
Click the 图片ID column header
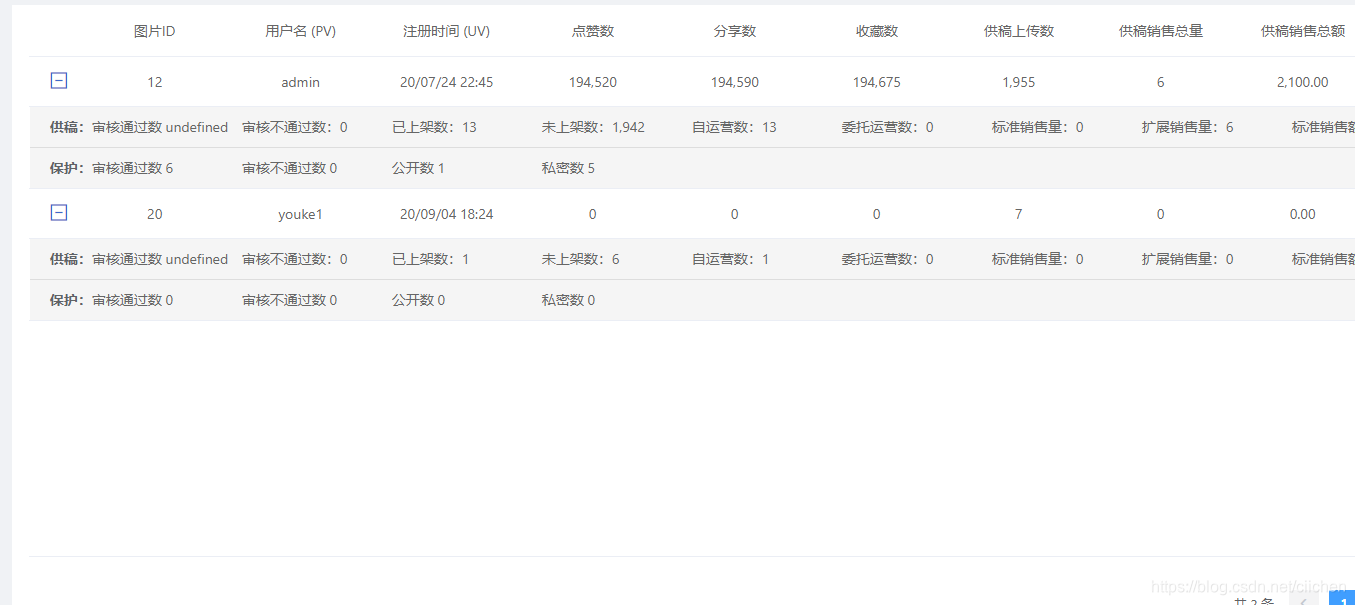pyautogui.click(x=155, y=31)
